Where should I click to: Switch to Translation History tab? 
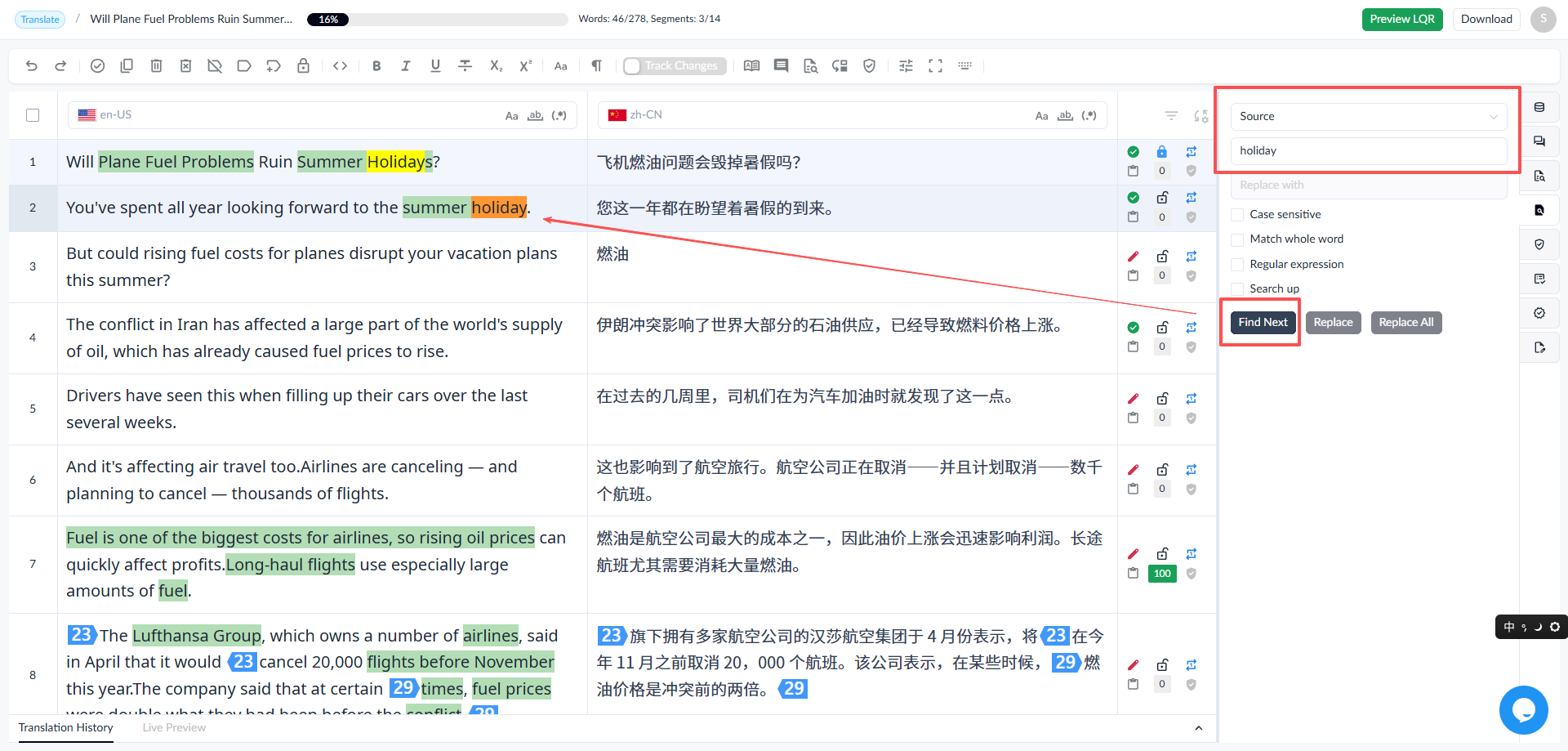coord(66,728)
